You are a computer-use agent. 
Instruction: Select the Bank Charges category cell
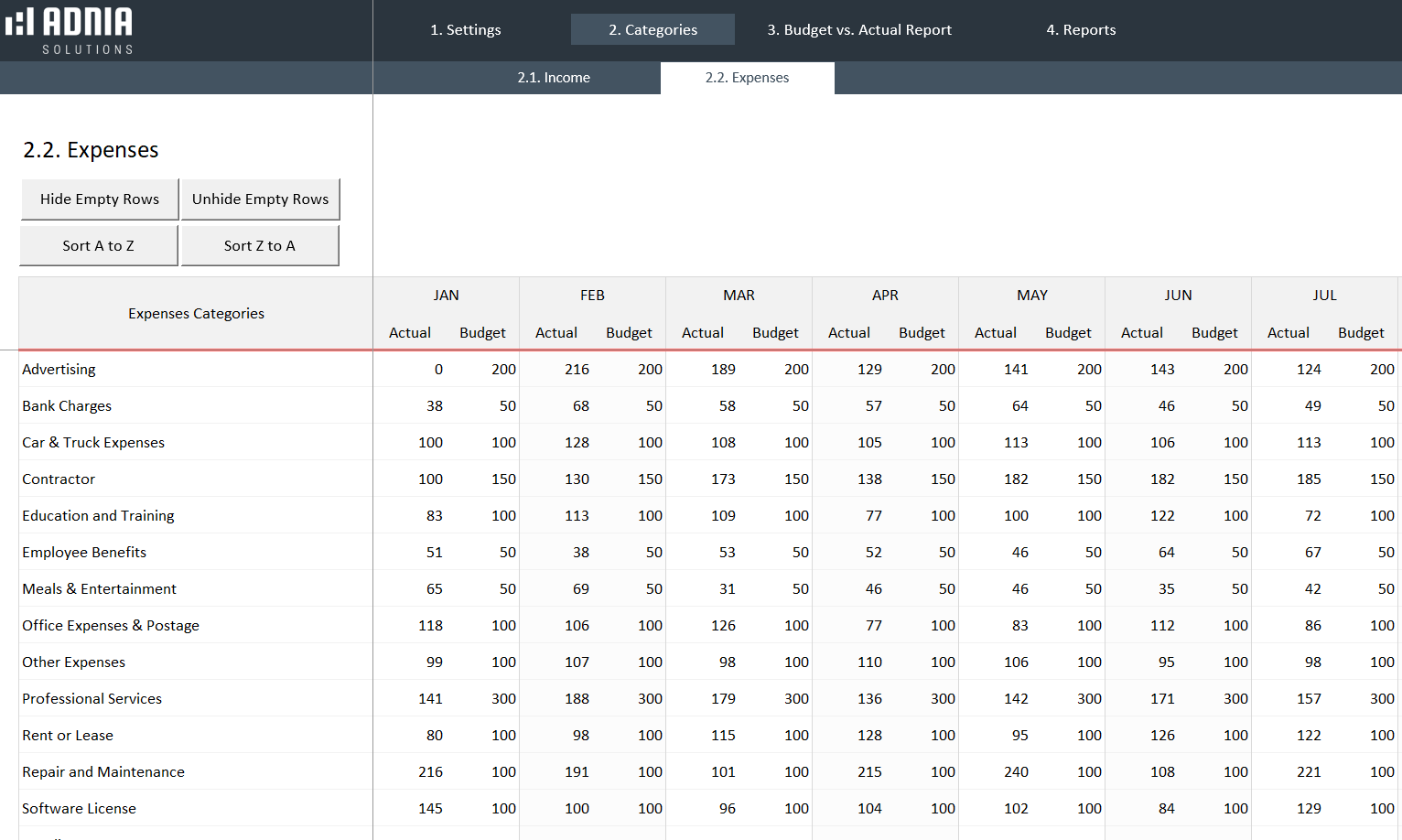[x=67, y=405]
